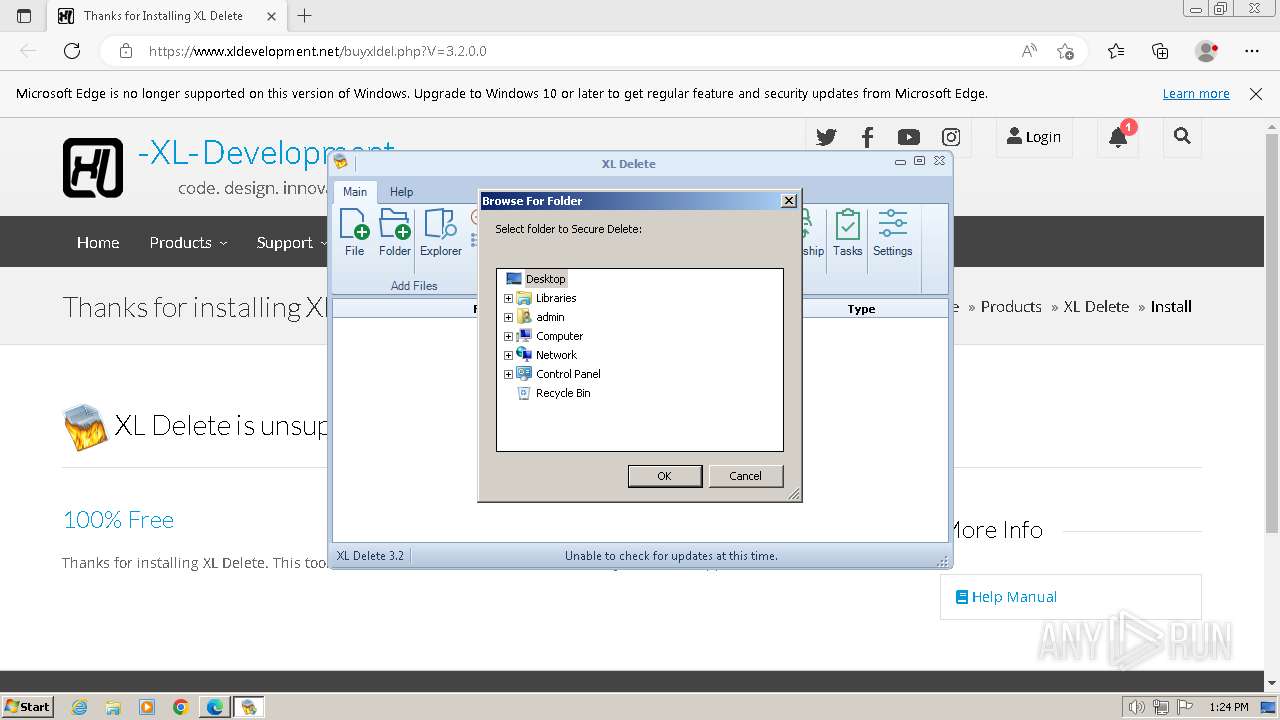The height and width of the screenshot is (720, 1280).
Task: Open the Explorer tool in XL Delete
Action: click(x=440, y=233)
